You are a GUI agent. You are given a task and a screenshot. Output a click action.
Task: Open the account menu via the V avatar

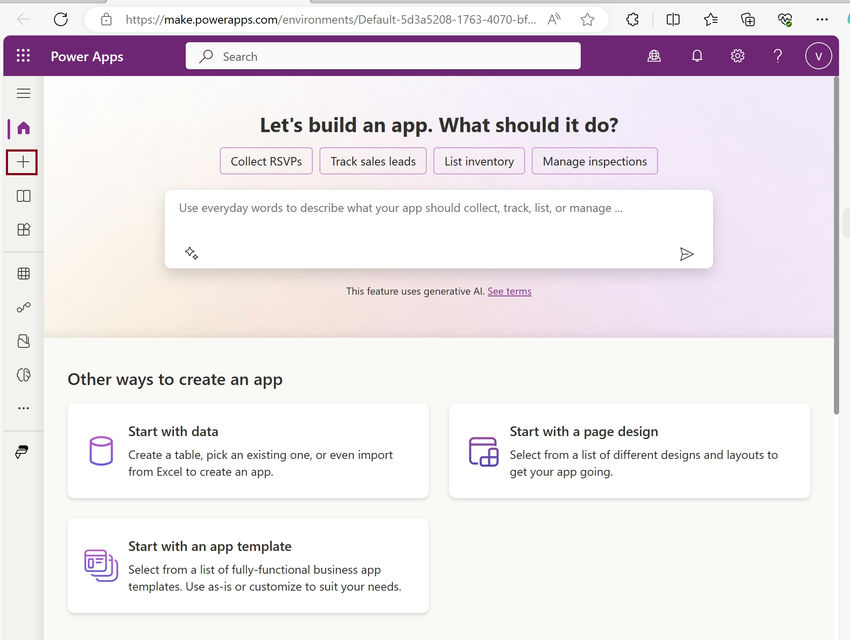[818, 55]
